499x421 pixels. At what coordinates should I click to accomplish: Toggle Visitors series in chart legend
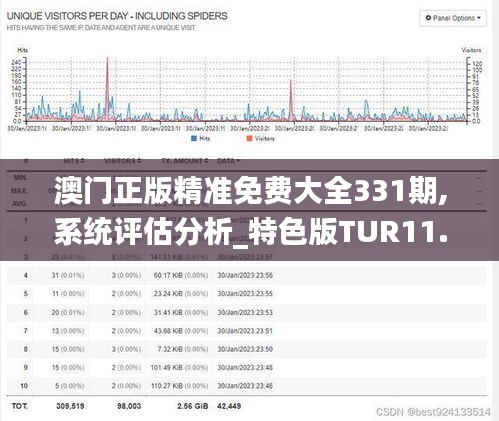[x=261, y=138]
